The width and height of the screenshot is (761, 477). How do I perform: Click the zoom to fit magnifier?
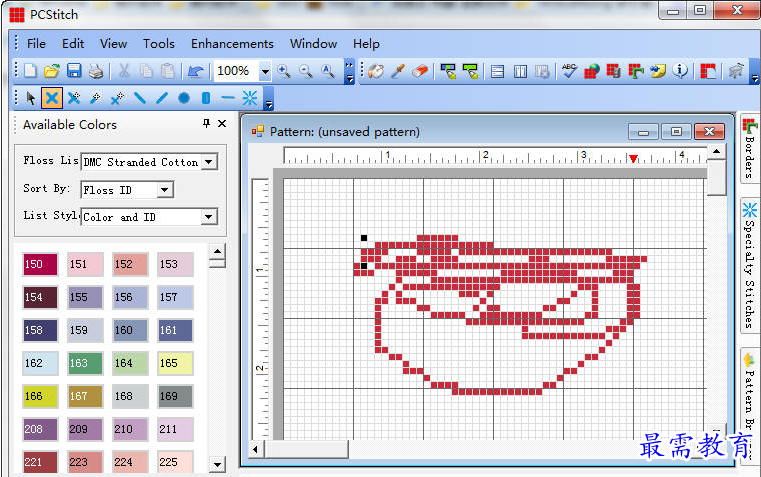[328, 71]
